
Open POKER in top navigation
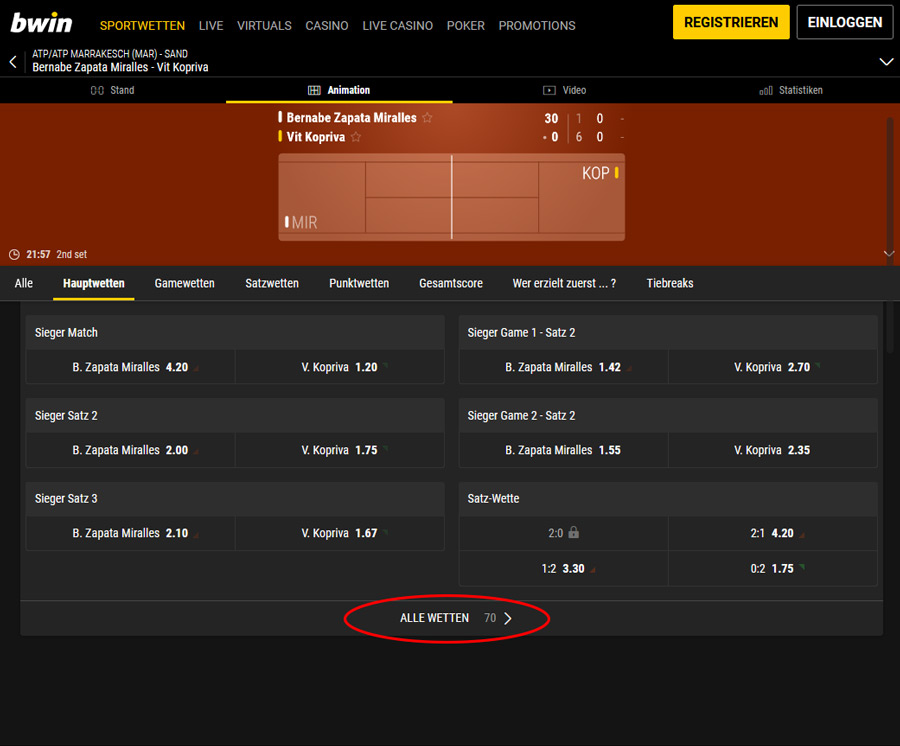(x=465, y=26)
